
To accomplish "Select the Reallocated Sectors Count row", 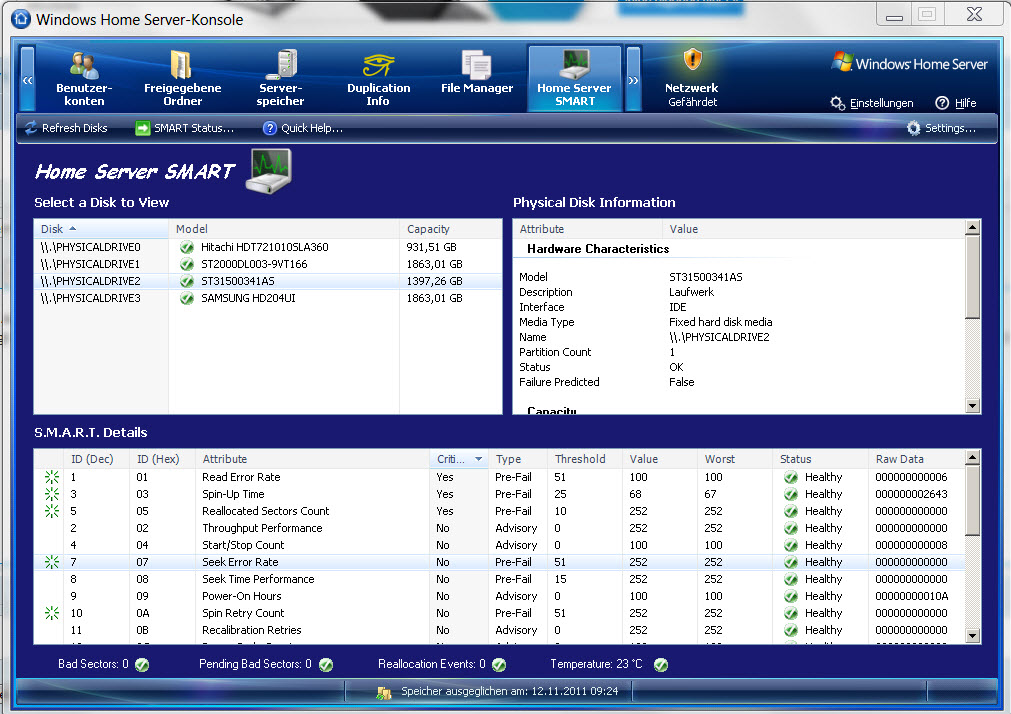I will pos(500,511).
